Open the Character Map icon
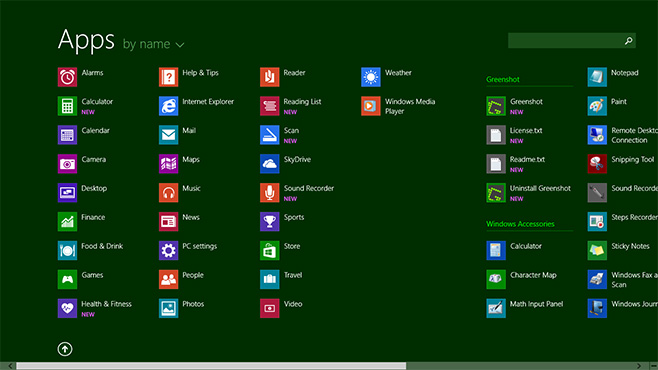 tap(496, 280)
